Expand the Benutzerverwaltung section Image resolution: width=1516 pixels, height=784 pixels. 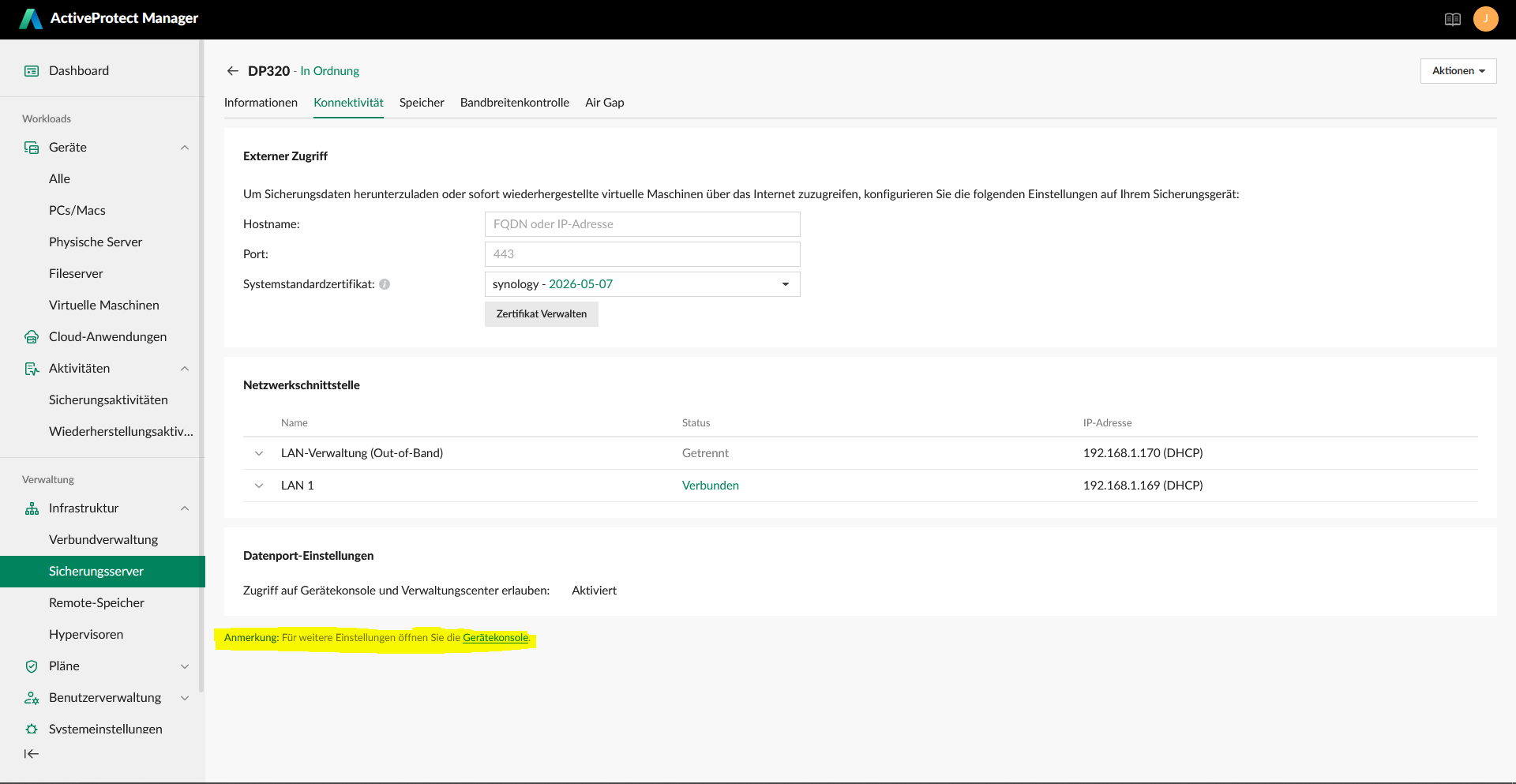(185, 698)
